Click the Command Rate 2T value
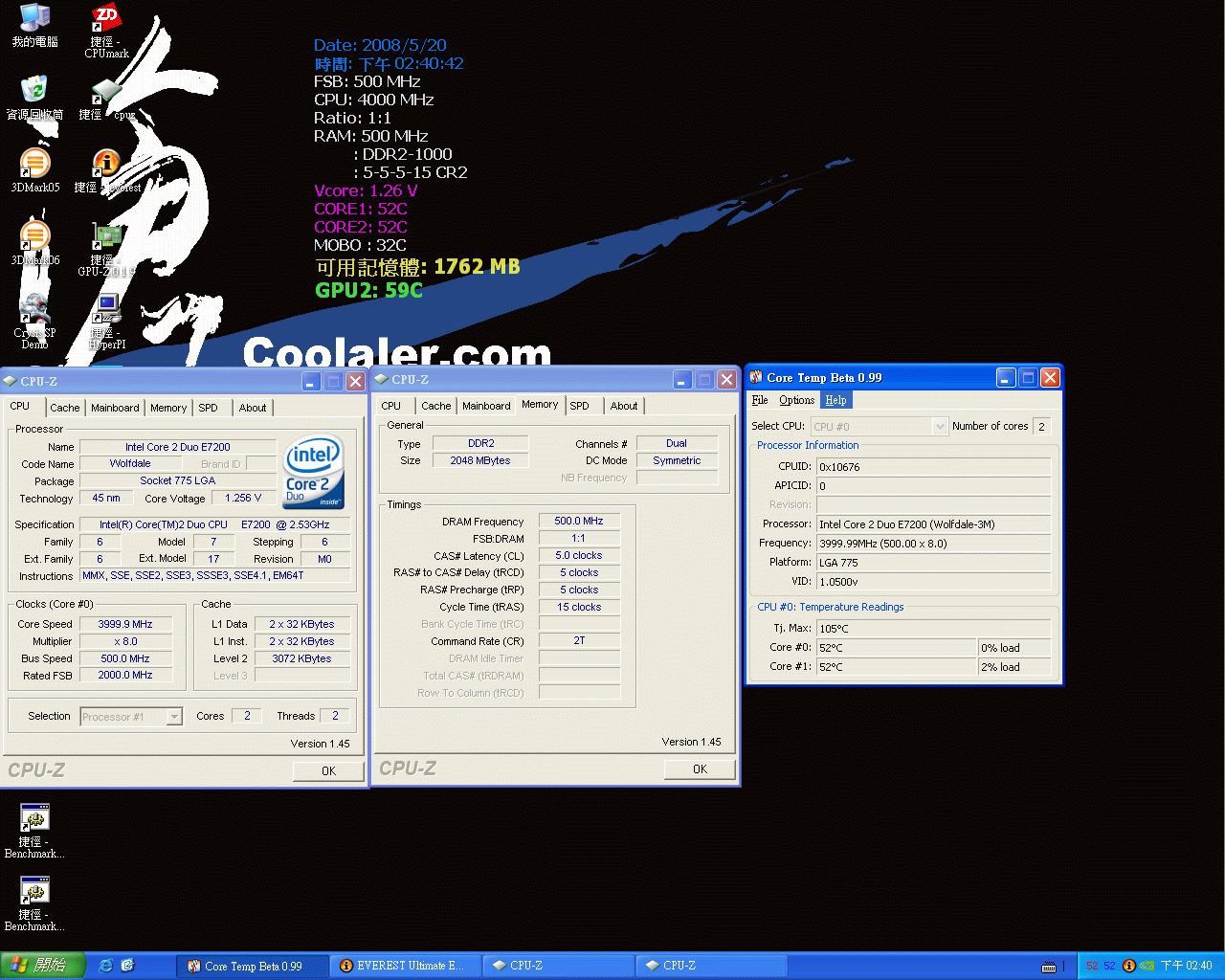Viewport: 1225px width, 980px height. (579, 641)
